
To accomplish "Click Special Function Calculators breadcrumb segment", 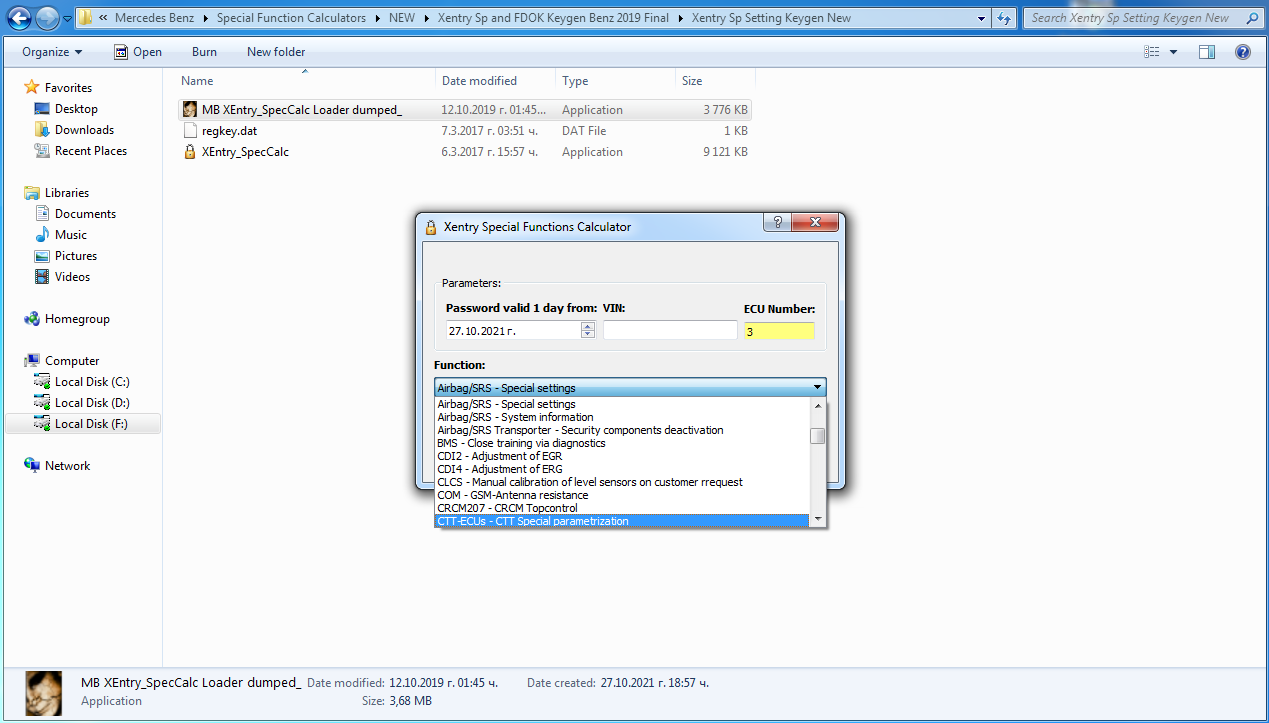I will coord(291,18).
